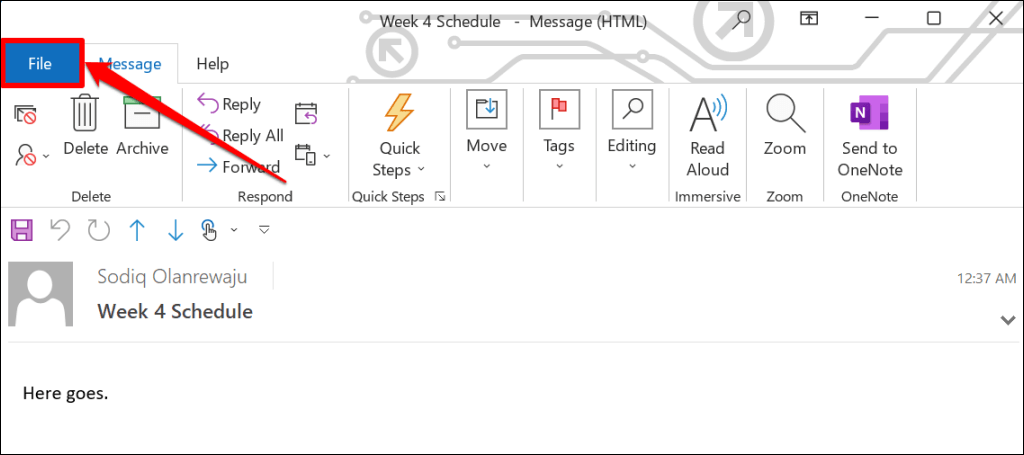Expand the message header chevron
Screen dimensions: 1024x455
[1007, 319]
